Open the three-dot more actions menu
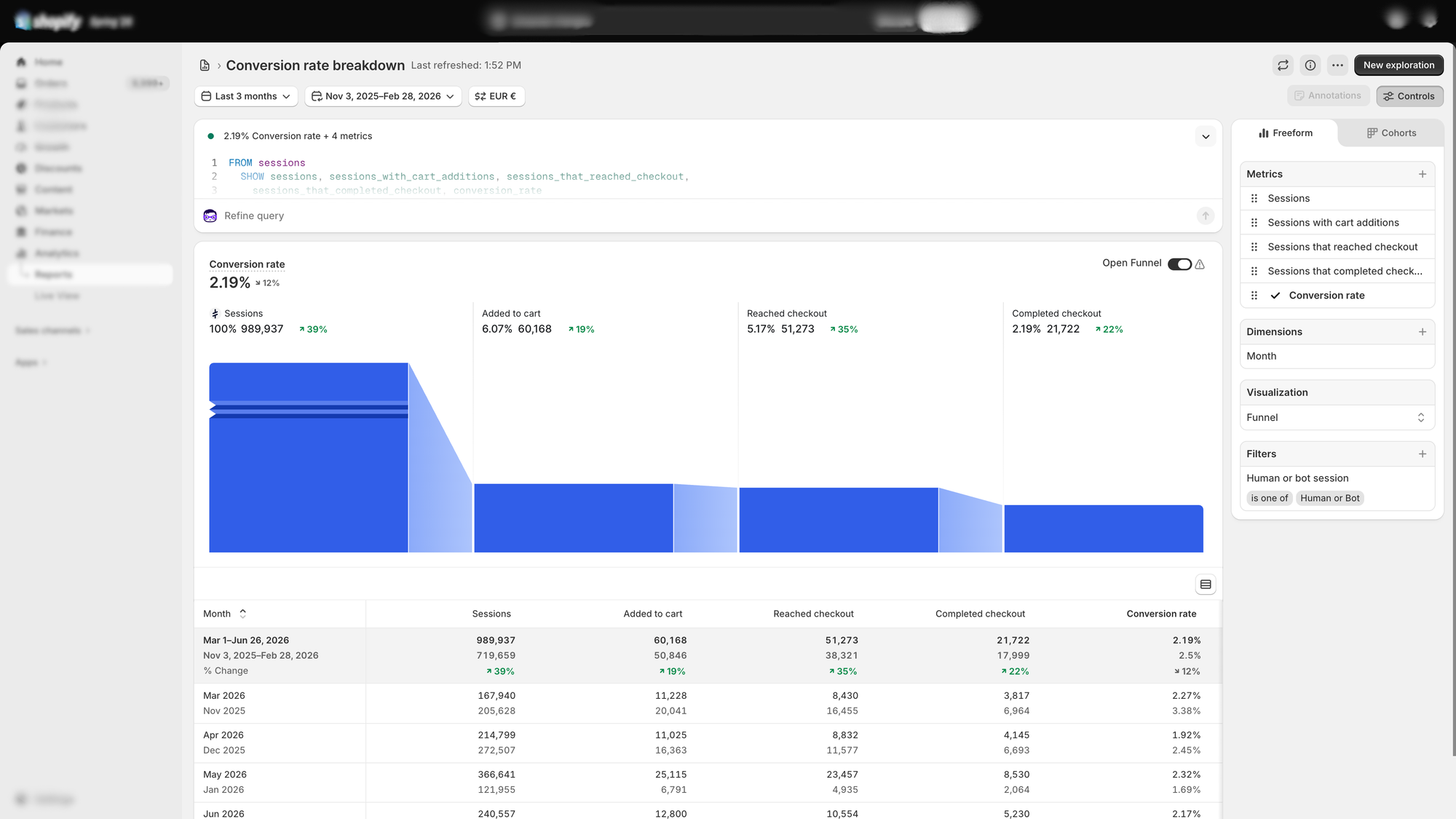Image resolution: width=1456 pixels, height=819 pixels. click(1337, 66)
